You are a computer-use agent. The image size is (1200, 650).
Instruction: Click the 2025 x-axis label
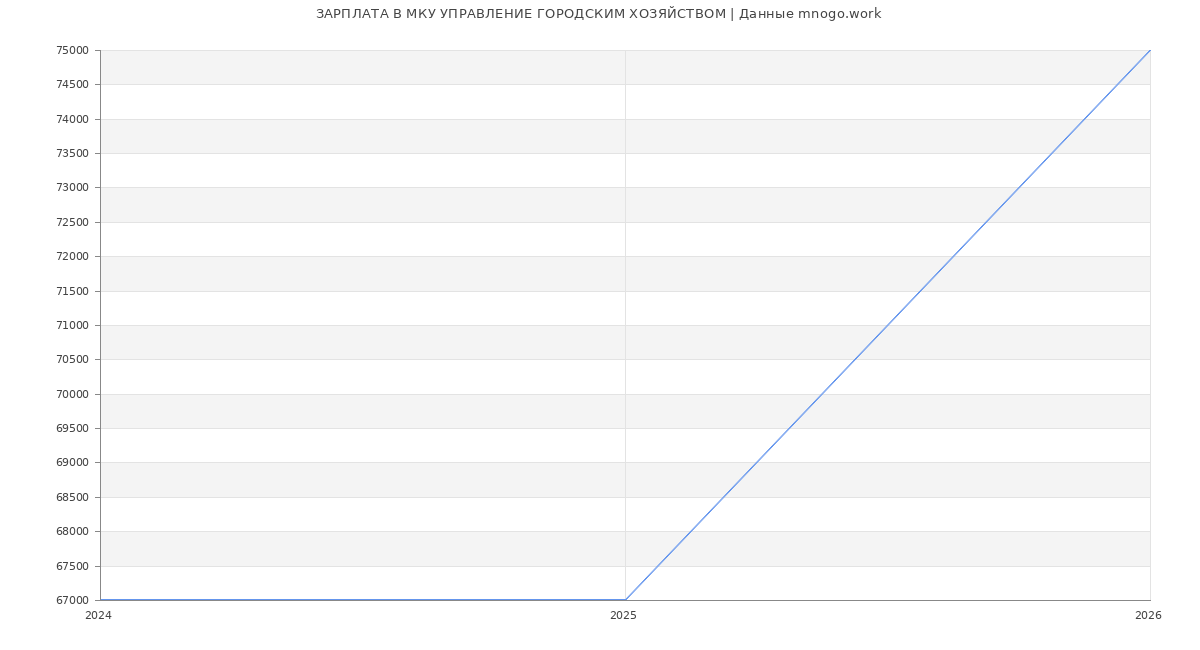(623, 616)
